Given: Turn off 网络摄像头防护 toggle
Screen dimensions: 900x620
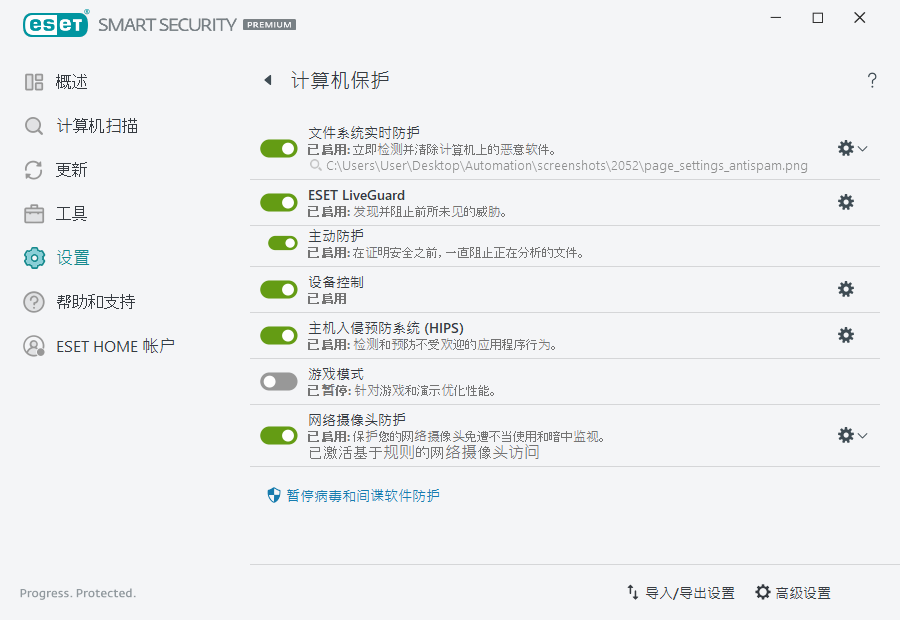Looking at the screenshot, I should point(278,435).
